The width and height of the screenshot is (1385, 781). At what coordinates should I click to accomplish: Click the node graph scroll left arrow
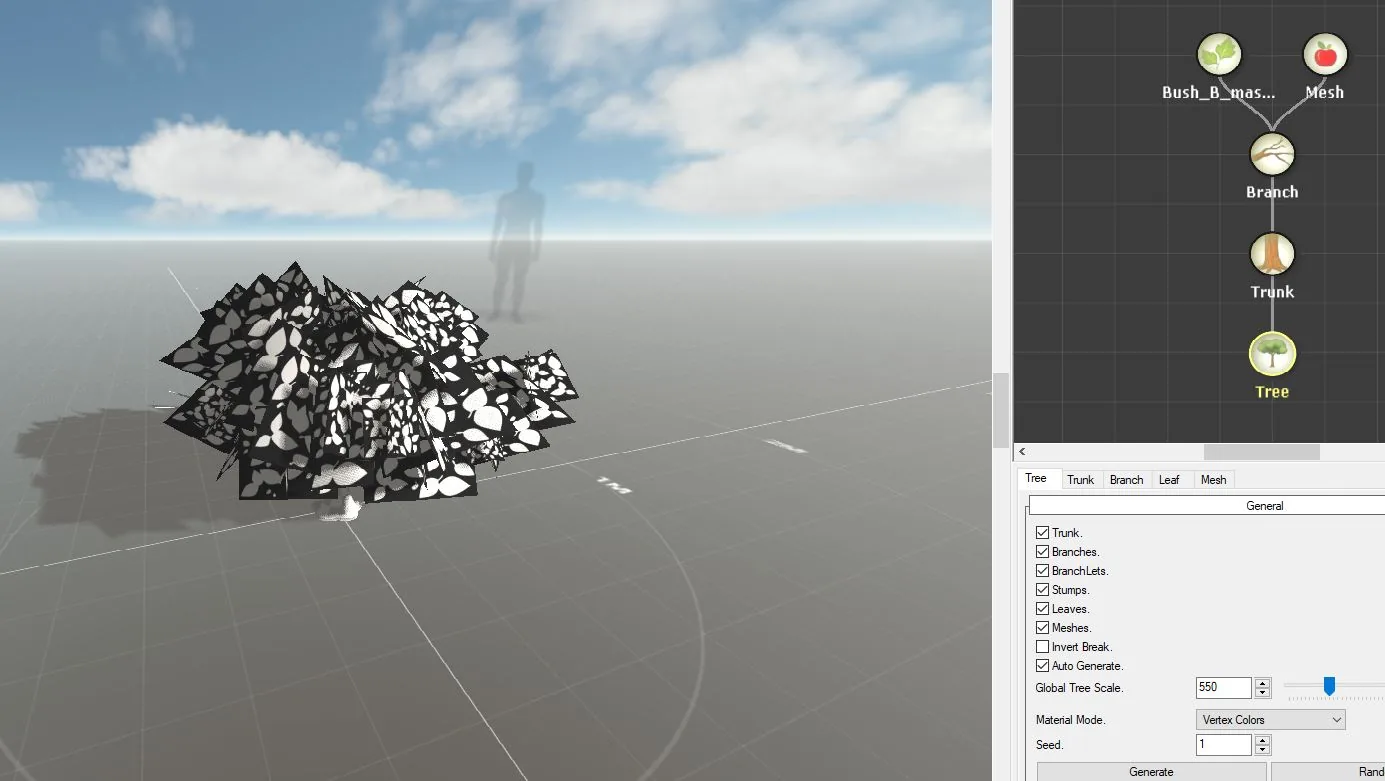(x=1022, y=452)
